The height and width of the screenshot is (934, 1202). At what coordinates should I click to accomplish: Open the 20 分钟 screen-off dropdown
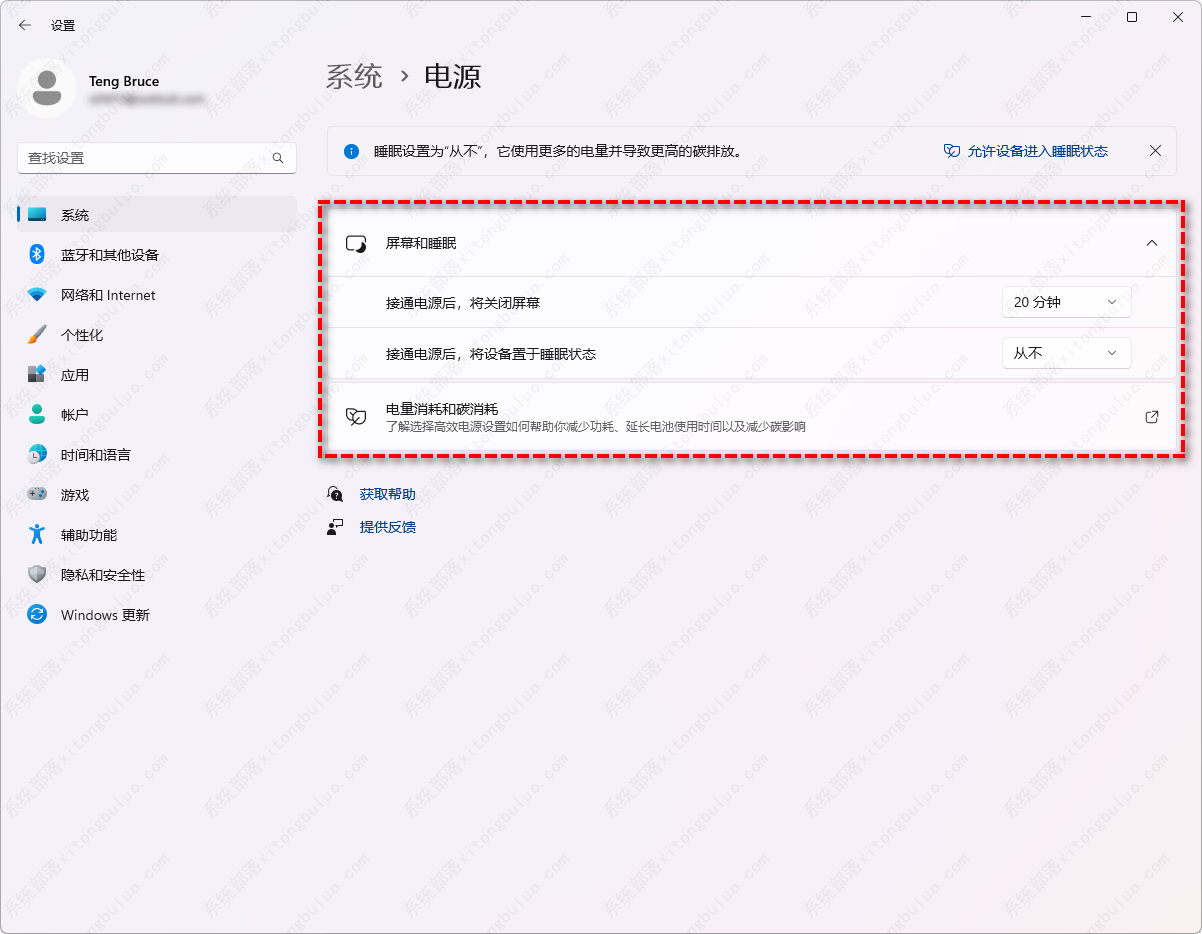(x=1066, y=302)
